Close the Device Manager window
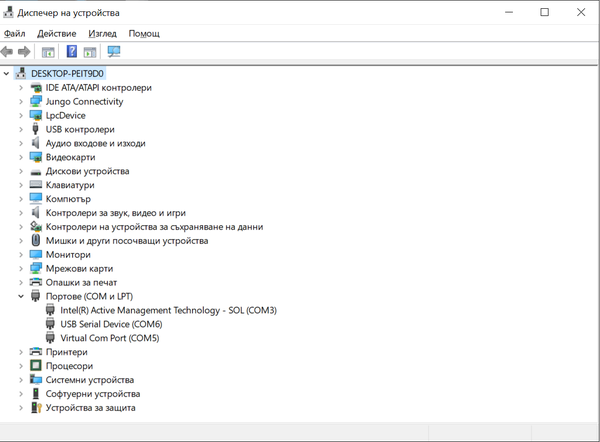 pyautogui.click(x=581, y=12)
